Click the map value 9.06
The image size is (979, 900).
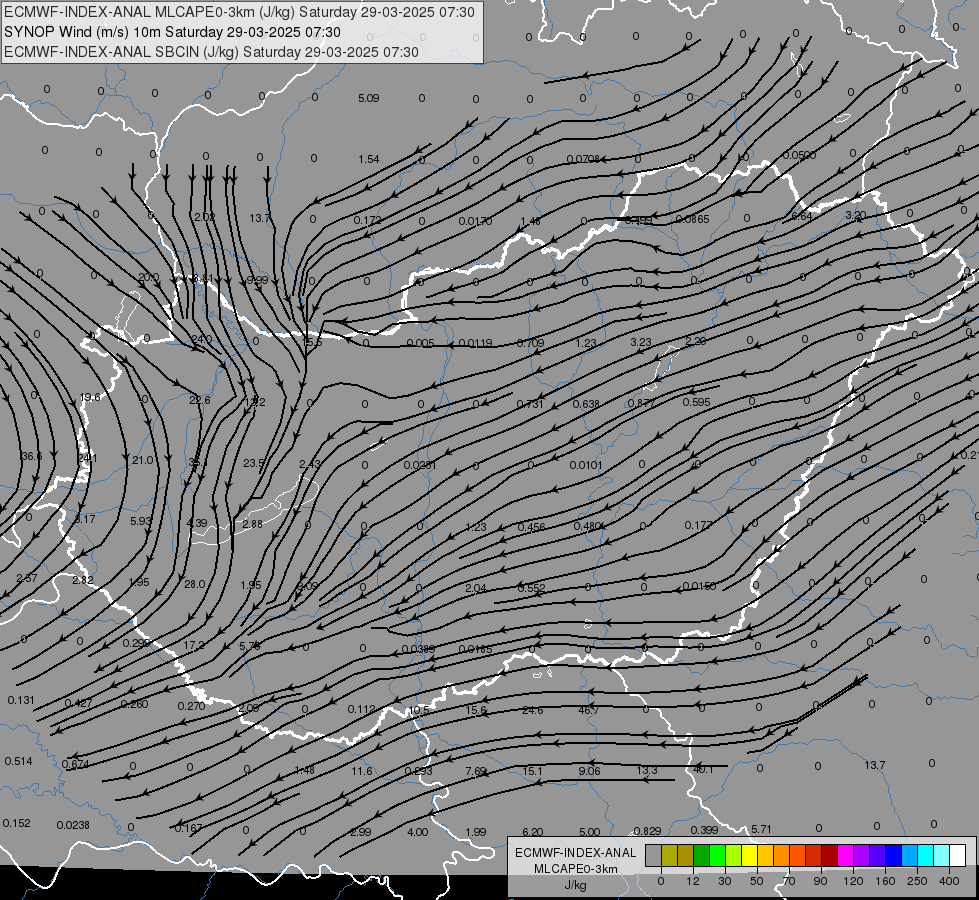click(x=589, y=771)
